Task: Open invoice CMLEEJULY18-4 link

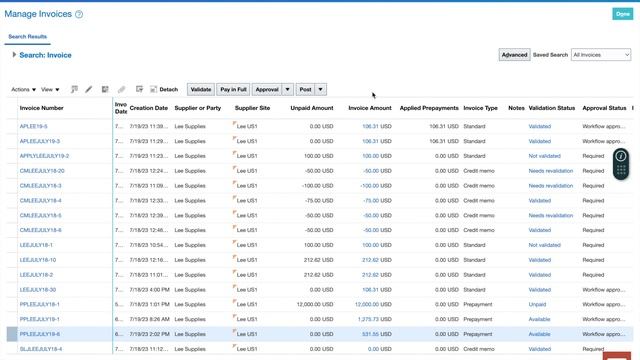Action: click(x=40, y=200)
